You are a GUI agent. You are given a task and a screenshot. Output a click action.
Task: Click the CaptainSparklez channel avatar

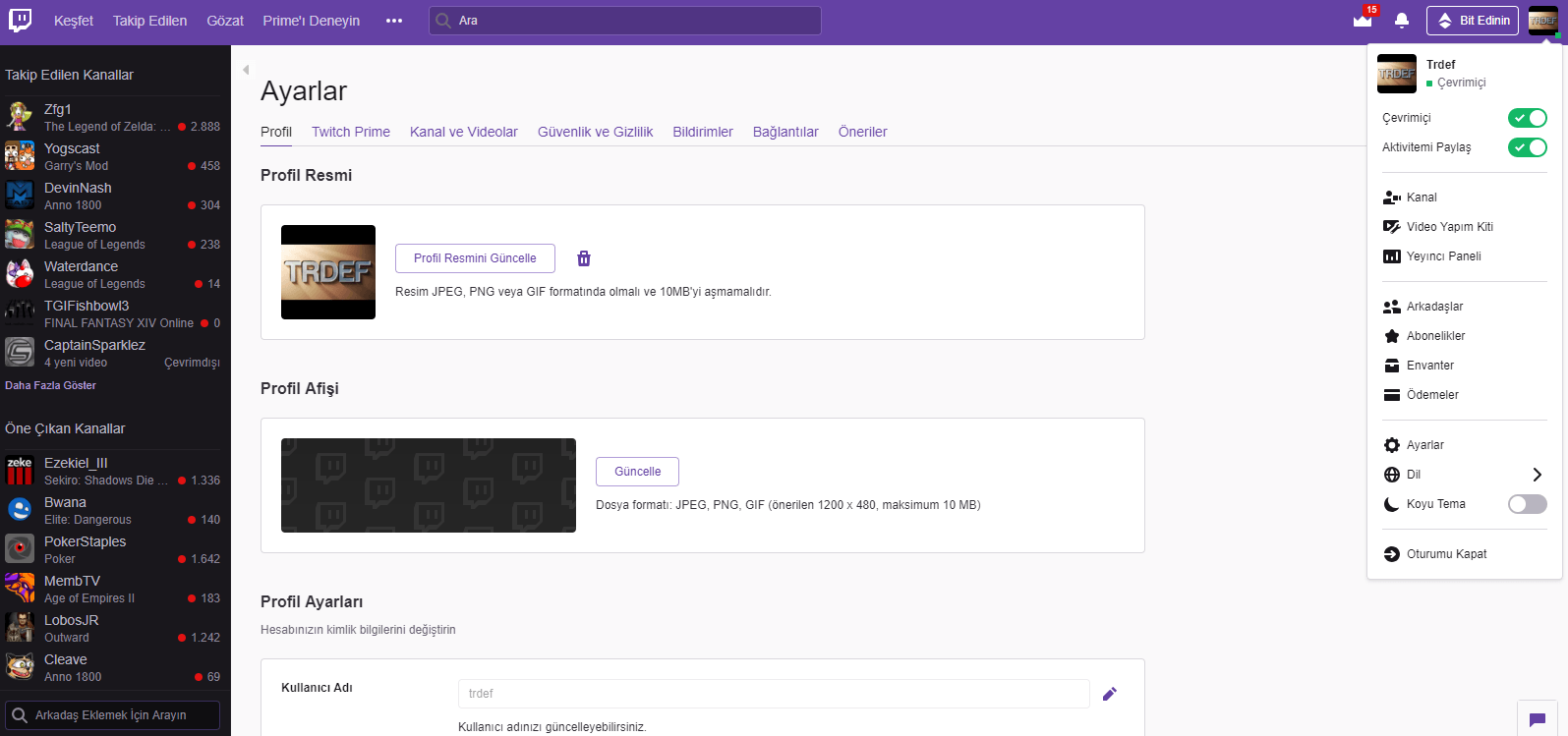(x=20, y=353)
